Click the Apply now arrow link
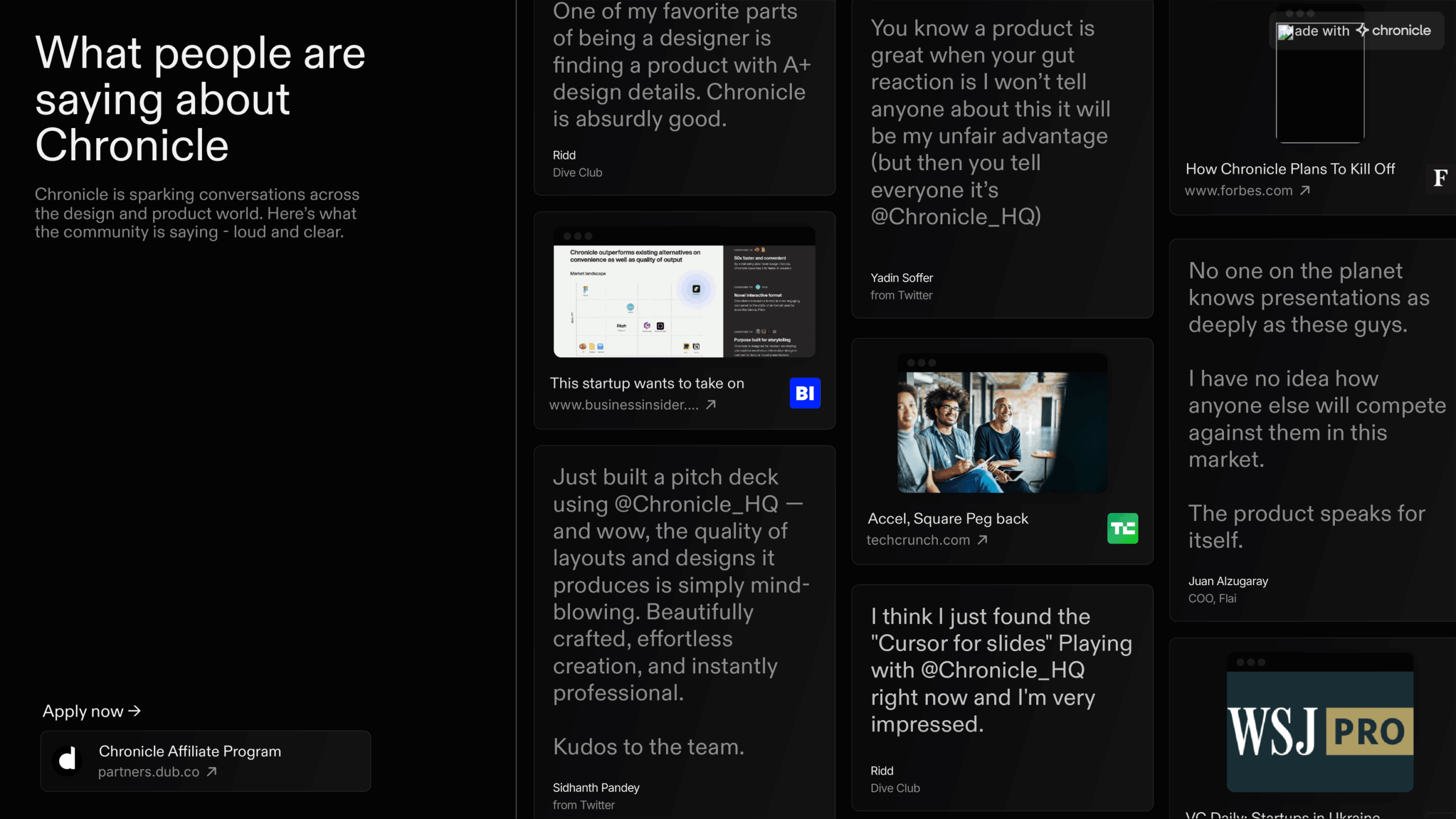This screenshot has width=1456, height=819. pos(92,711)
